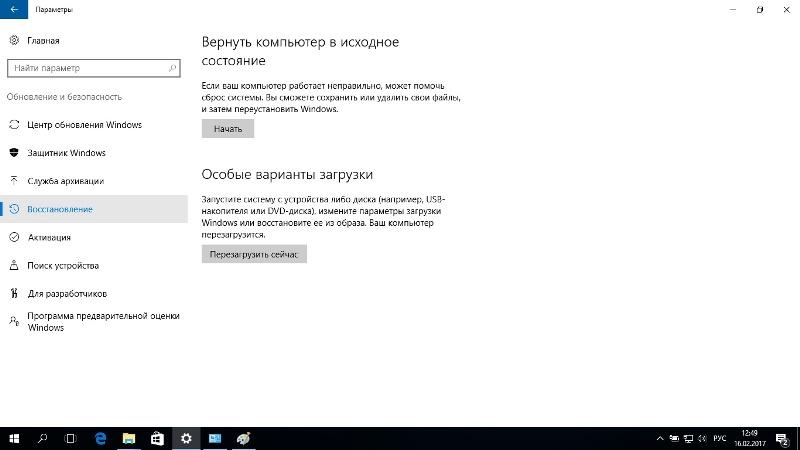Show hidden tray icons chevron

pyautogui.click(x=660, y=438)
